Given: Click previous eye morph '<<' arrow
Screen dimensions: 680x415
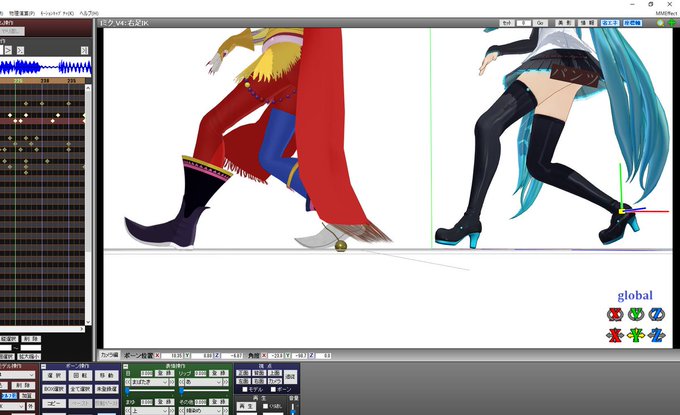Looking at the screenshot, I should (128, 382).
